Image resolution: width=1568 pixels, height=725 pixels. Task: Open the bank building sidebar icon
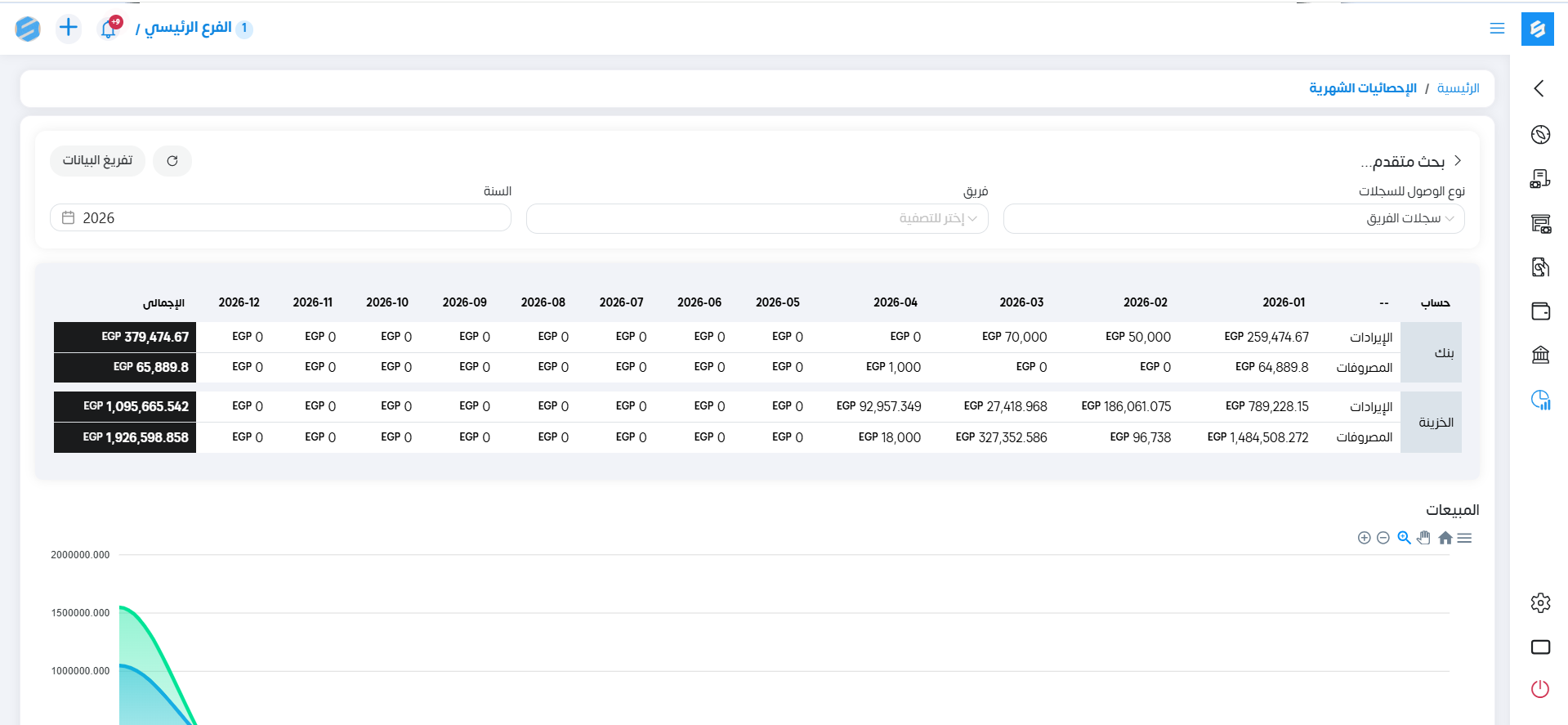tap(1540, 355)
